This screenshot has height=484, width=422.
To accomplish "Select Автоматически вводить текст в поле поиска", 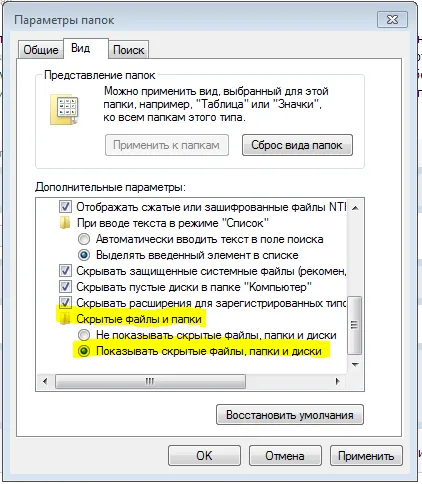I will click(84, 239).
